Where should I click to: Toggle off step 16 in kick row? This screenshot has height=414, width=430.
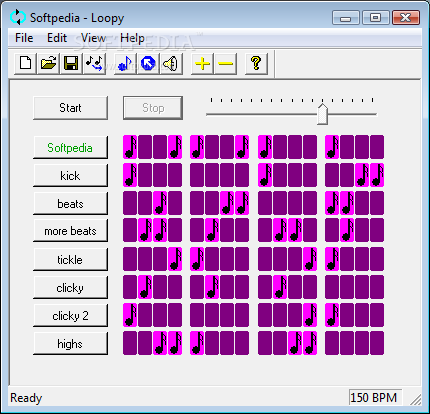pyautogui.click(x=377, y=175)
